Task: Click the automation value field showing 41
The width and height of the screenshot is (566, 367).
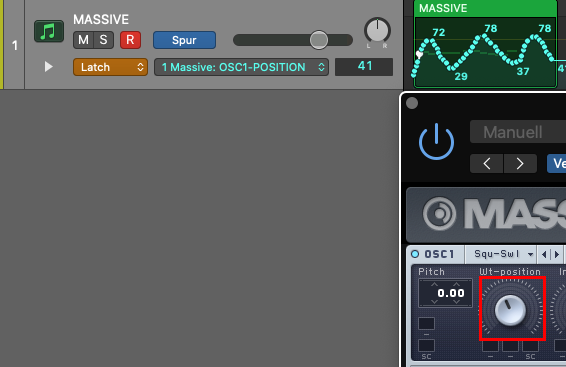Action: coord(364,67)
